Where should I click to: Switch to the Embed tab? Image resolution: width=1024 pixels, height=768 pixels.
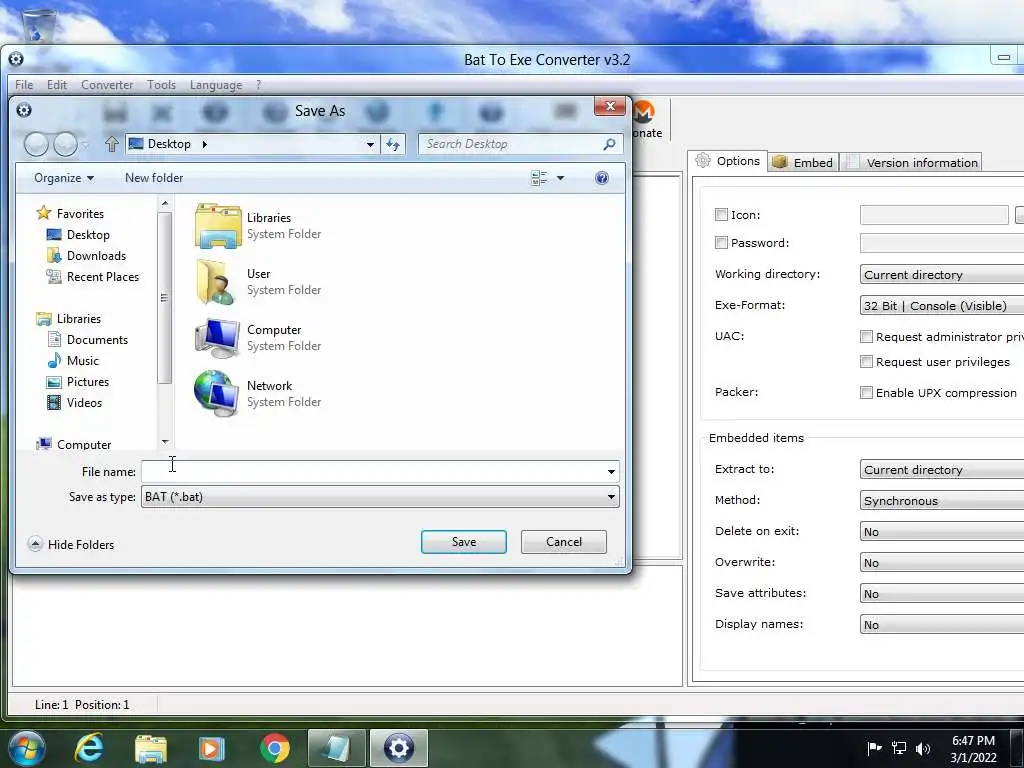[x=803, y=163]
